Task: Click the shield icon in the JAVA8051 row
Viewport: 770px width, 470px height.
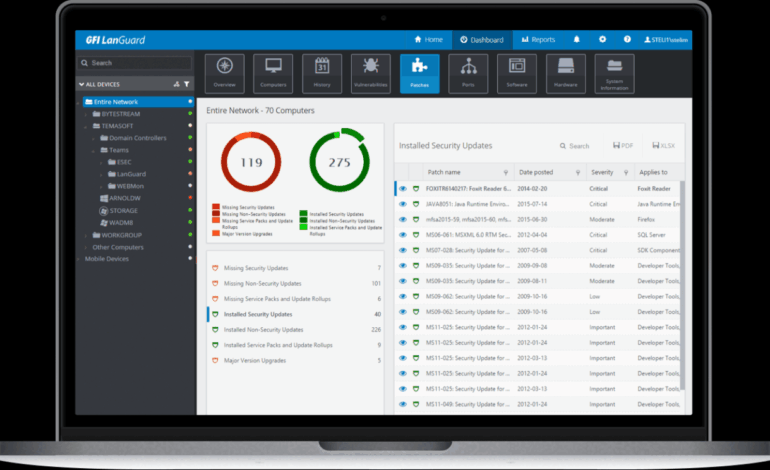Action: 416,204
